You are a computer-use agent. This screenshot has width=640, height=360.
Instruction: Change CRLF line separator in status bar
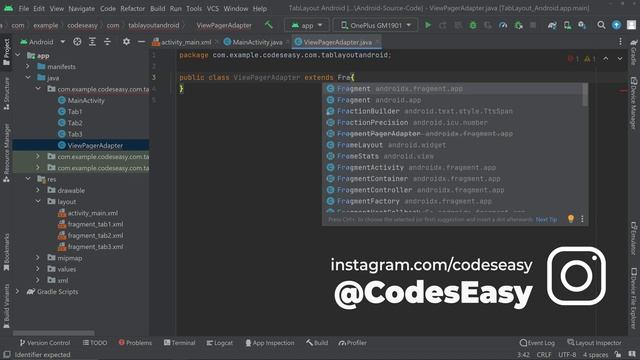pos(544,355)
